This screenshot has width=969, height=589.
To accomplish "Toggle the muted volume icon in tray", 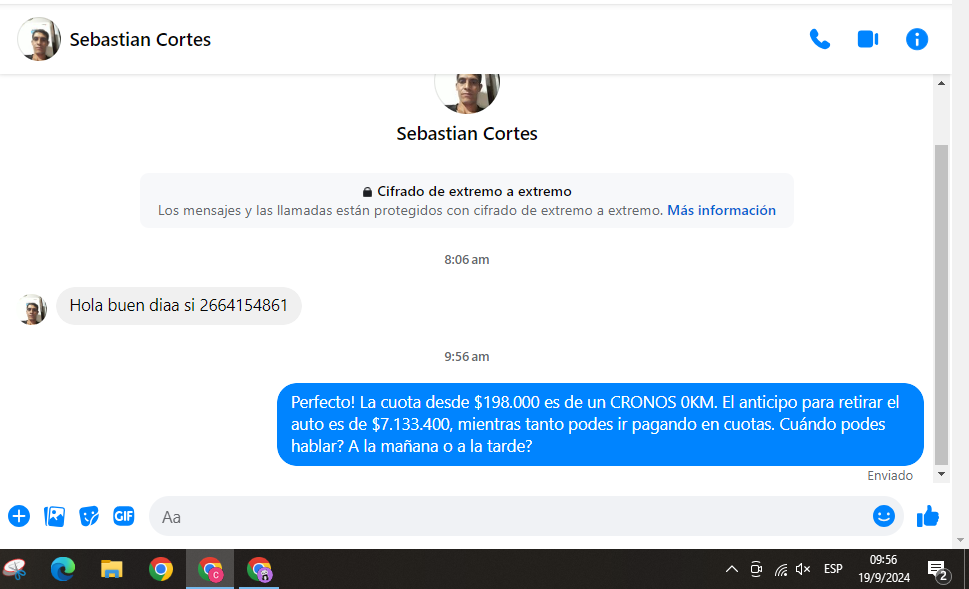I will coord(802,569).
